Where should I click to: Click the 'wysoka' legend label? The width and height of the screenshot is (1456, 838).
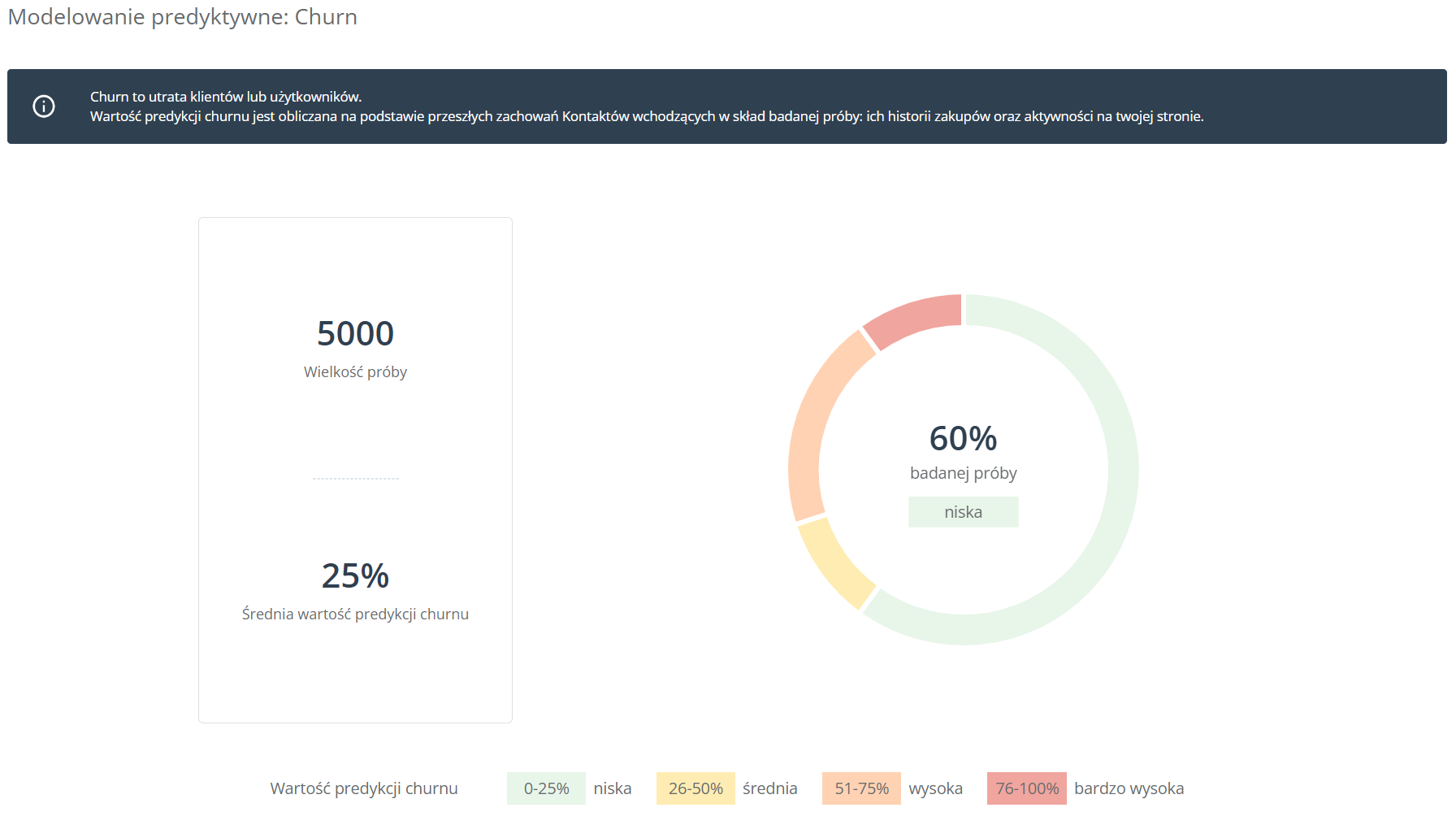935,788
